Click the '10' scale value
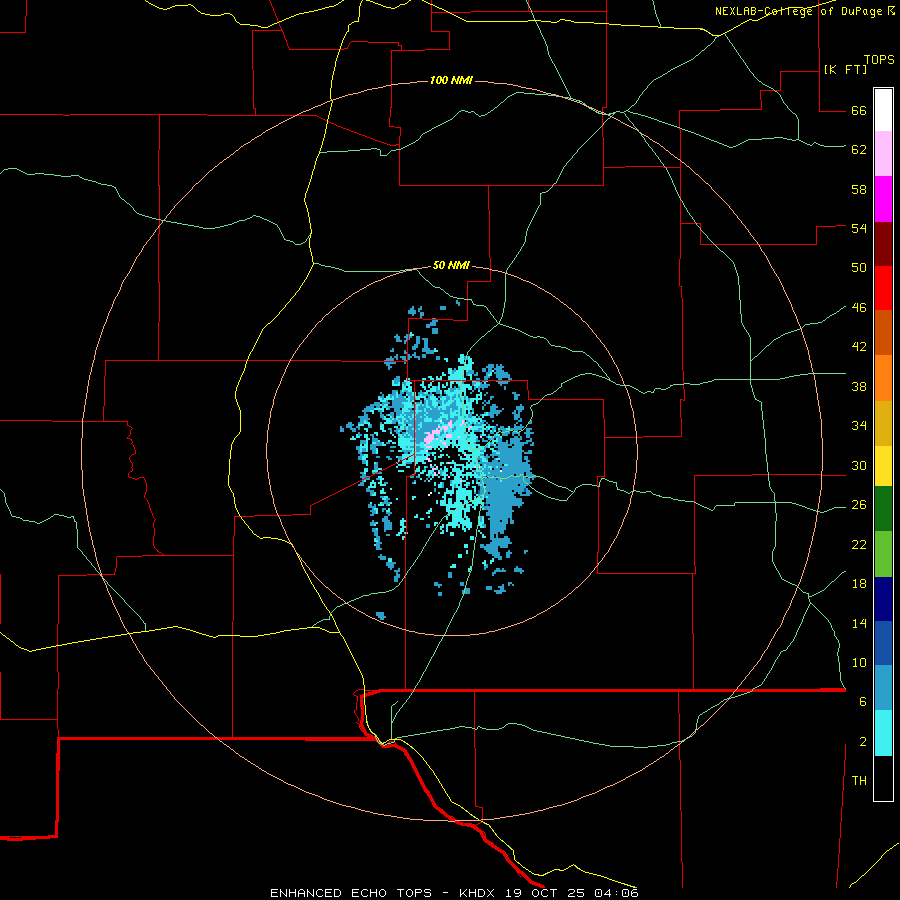This screenshot has height=900, width=900. [x=859, y=662]
